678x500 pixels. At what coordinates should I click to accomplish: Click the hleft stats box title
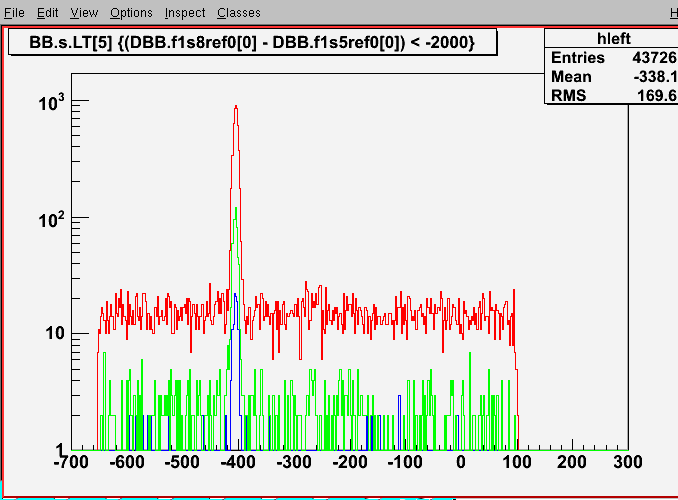(613, 38)
